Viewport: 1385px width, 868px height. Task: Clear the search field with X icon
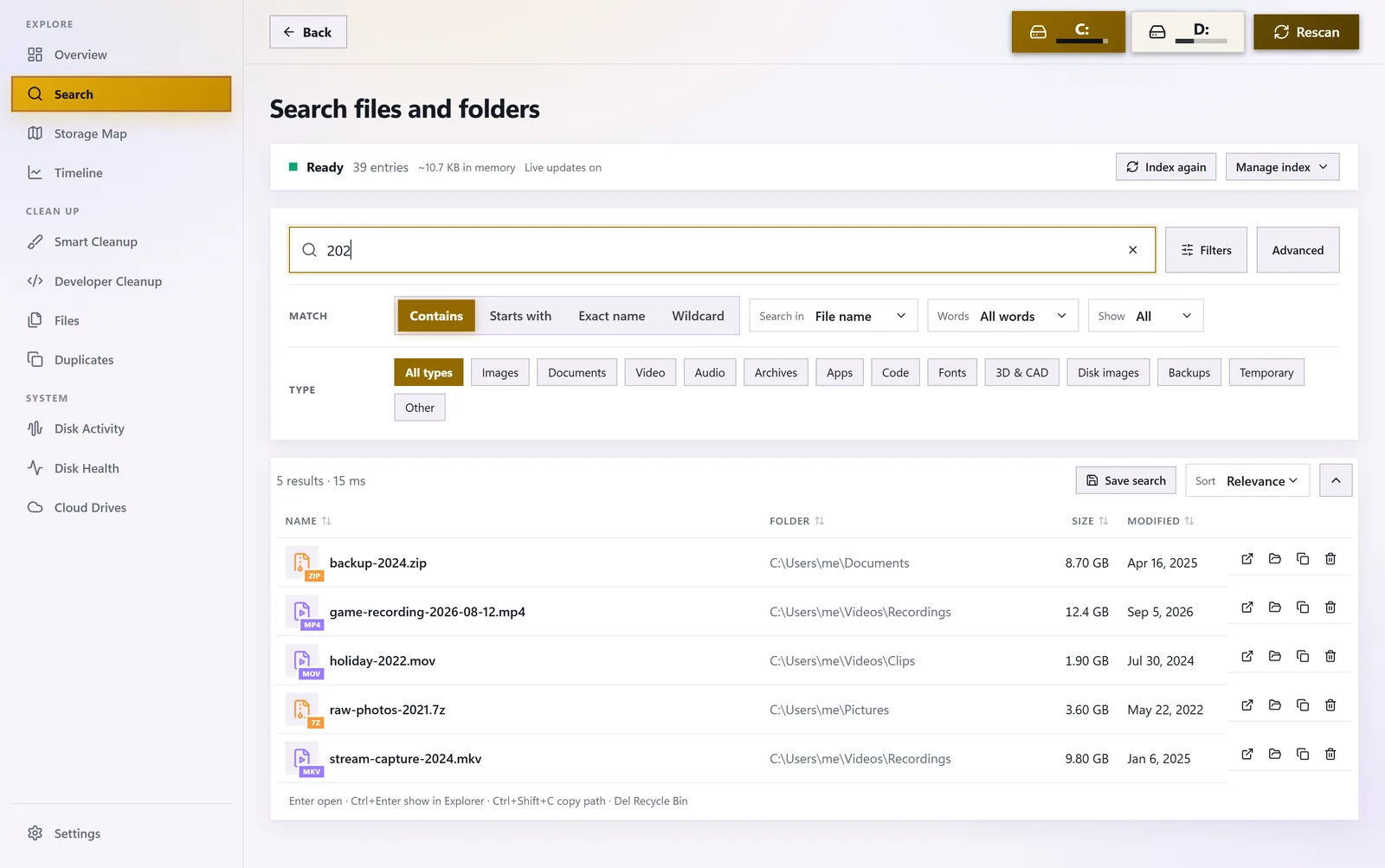click(1133, 250)
